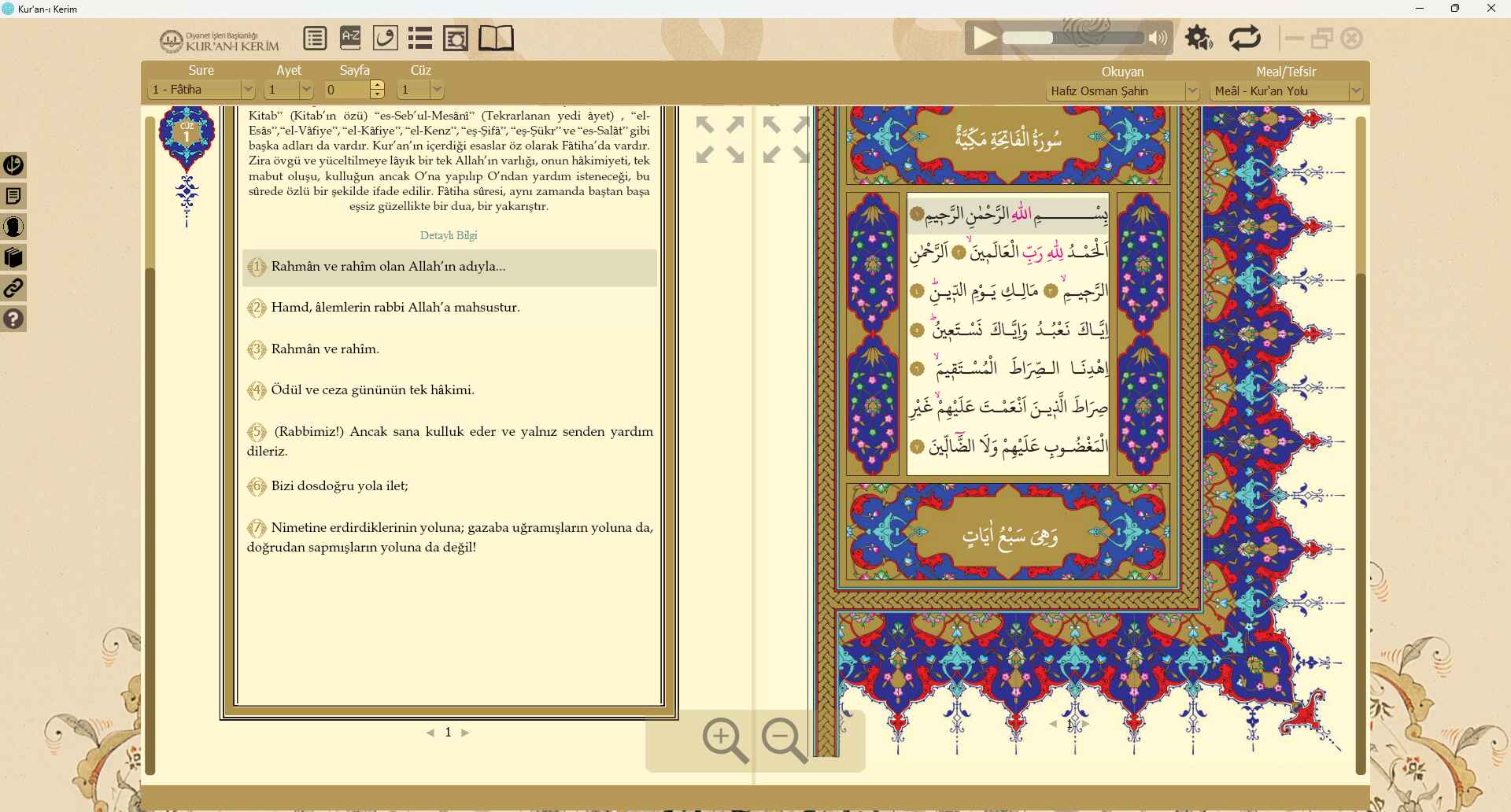Click the page search toolbar icon
The width and height of the screenshot is (1511, 812).
456,38
